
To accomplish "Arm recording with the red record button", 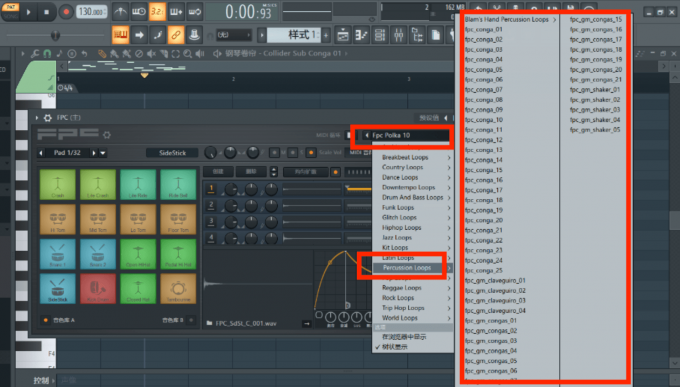I will point(66,12).
